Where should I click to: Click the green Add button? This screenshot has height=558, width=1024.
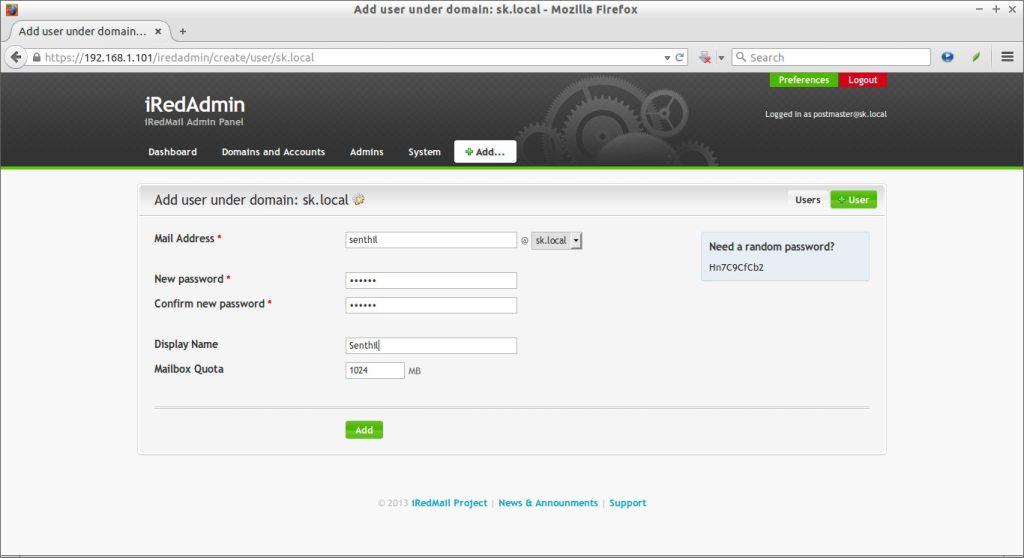click(364, 430)
